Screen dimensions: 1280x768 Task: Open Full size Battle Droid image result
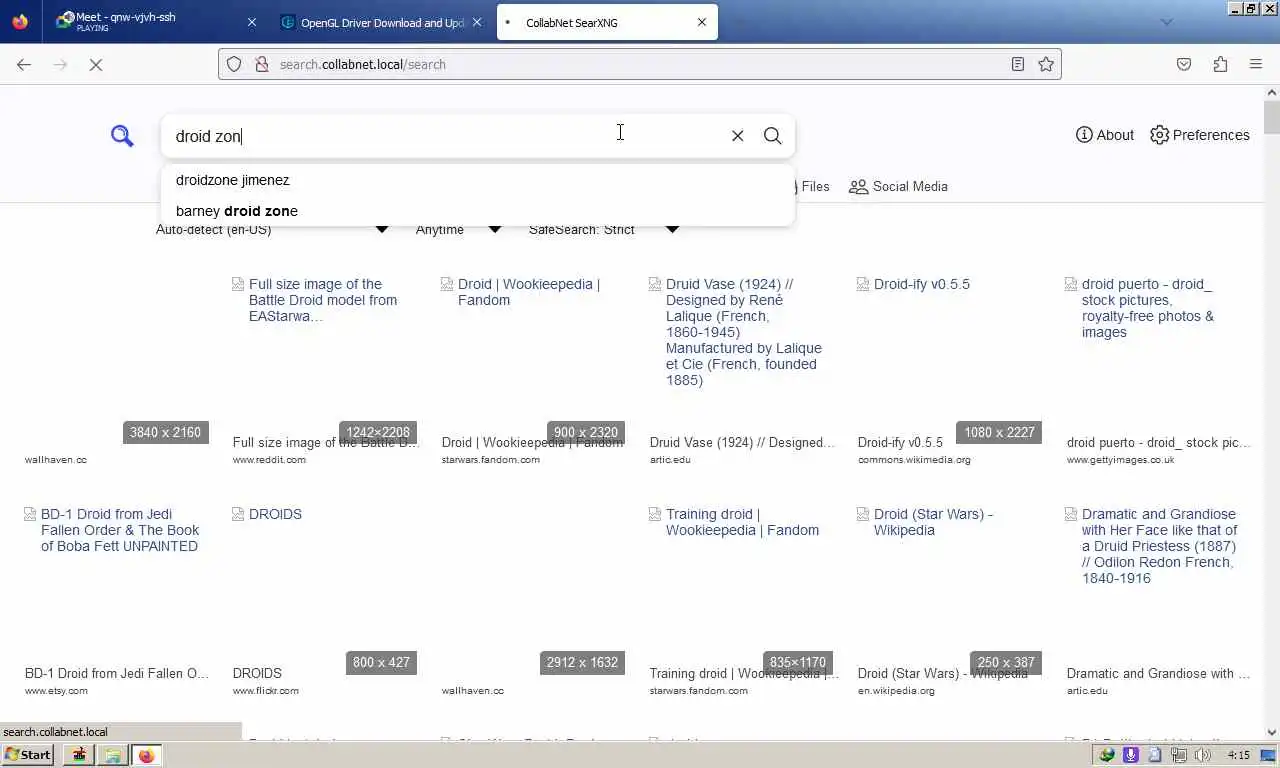click(324, 300)
